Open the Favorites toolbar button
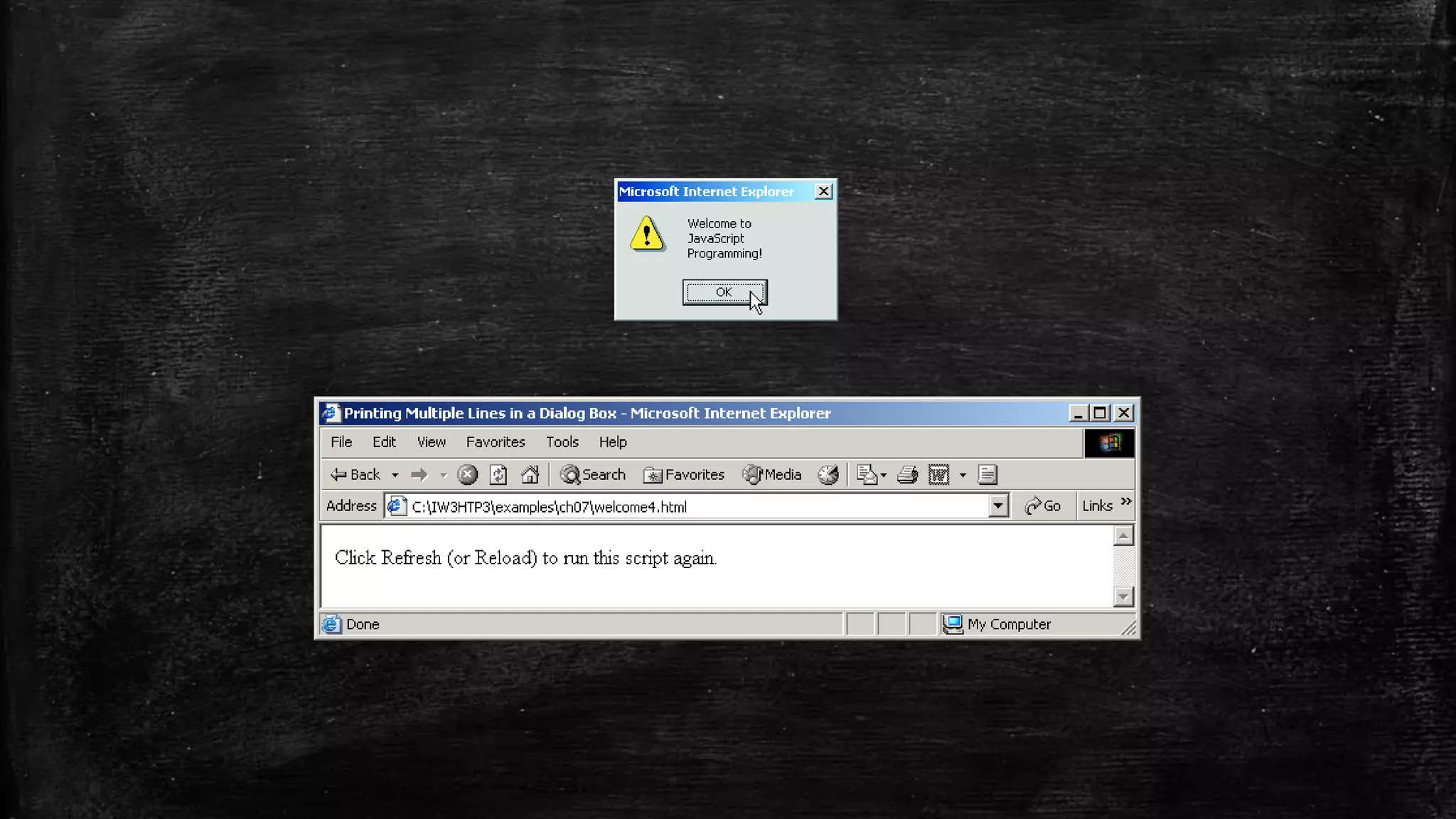The width and height of the screenshot is (1456, 819). [684, 475]
